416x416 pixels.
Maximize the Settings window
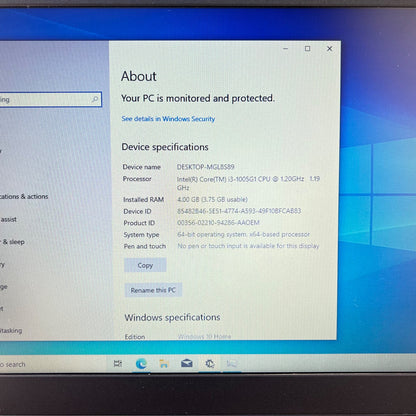[x=307, y=49]
